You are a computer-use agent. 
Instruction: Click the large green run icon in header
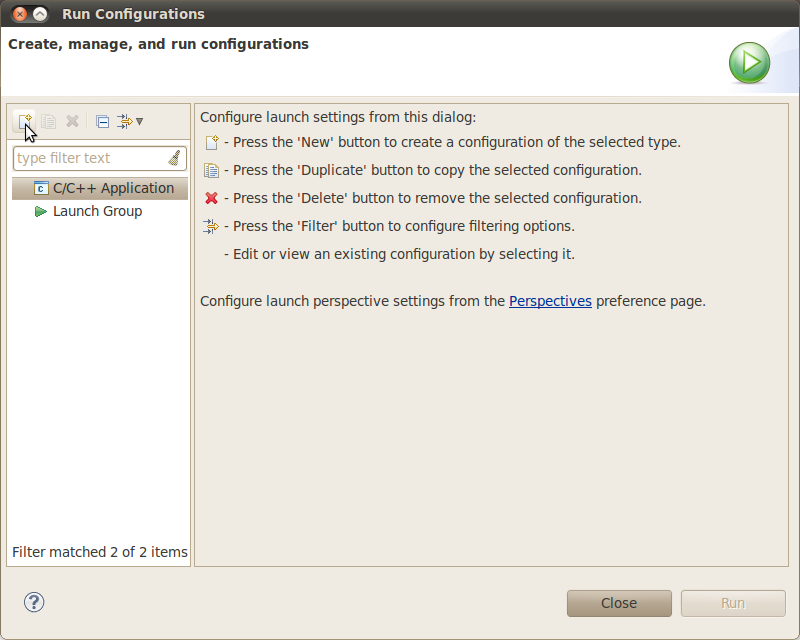[x=749, y=63]
